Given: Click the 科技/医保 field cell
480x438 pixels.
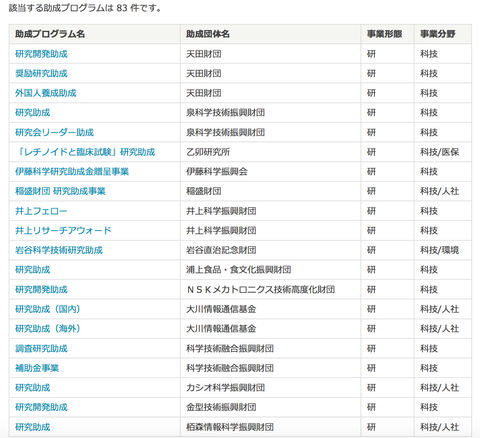Looking at the screenshot, I should pos(443,152).
